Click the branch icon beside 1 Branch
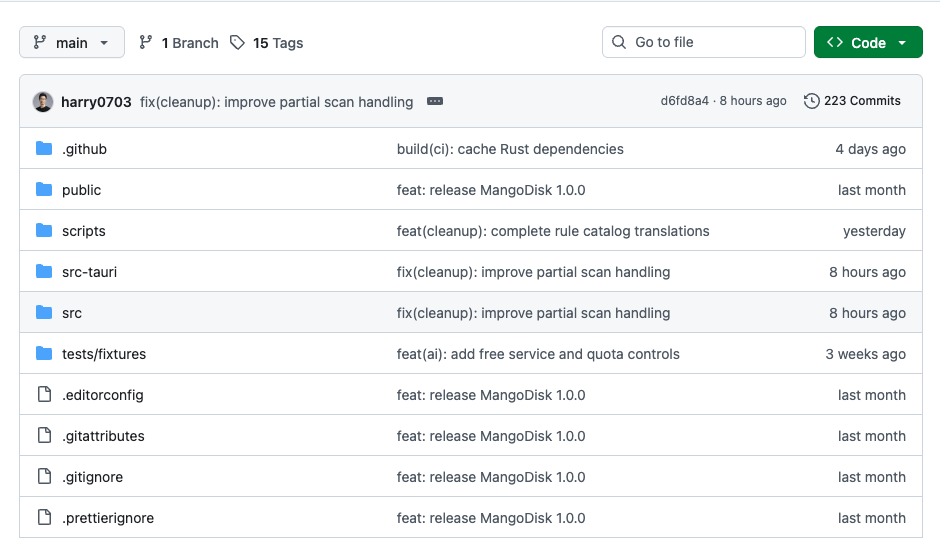The image size is (940, 538). [x=146, y=43]
